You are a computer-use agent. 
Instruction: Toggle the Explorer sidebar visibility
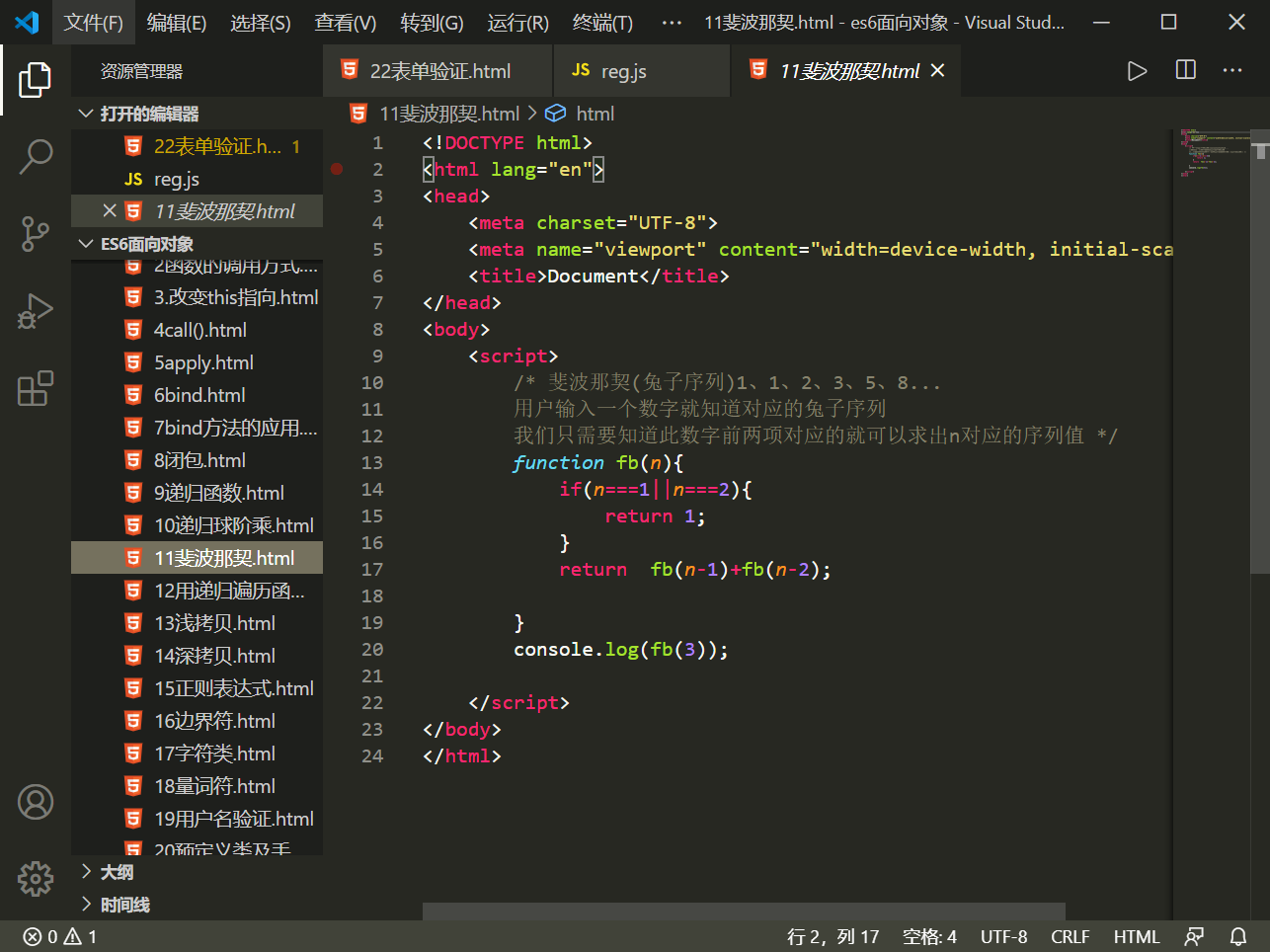(36, 80)
